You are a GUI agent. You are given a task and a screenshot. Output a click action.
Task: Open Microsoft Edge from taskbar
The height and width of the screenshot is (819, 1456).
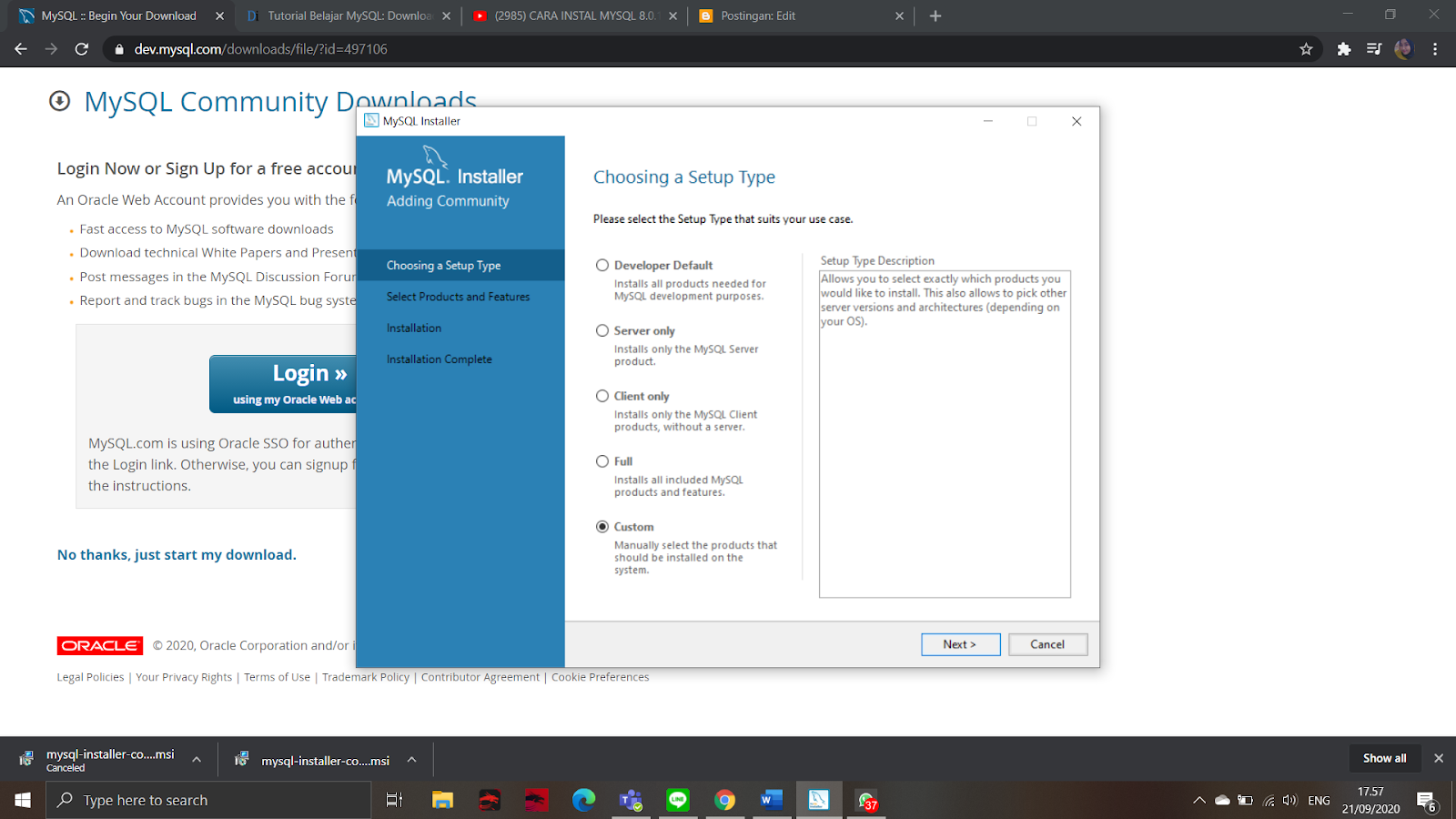coord(583,800)
